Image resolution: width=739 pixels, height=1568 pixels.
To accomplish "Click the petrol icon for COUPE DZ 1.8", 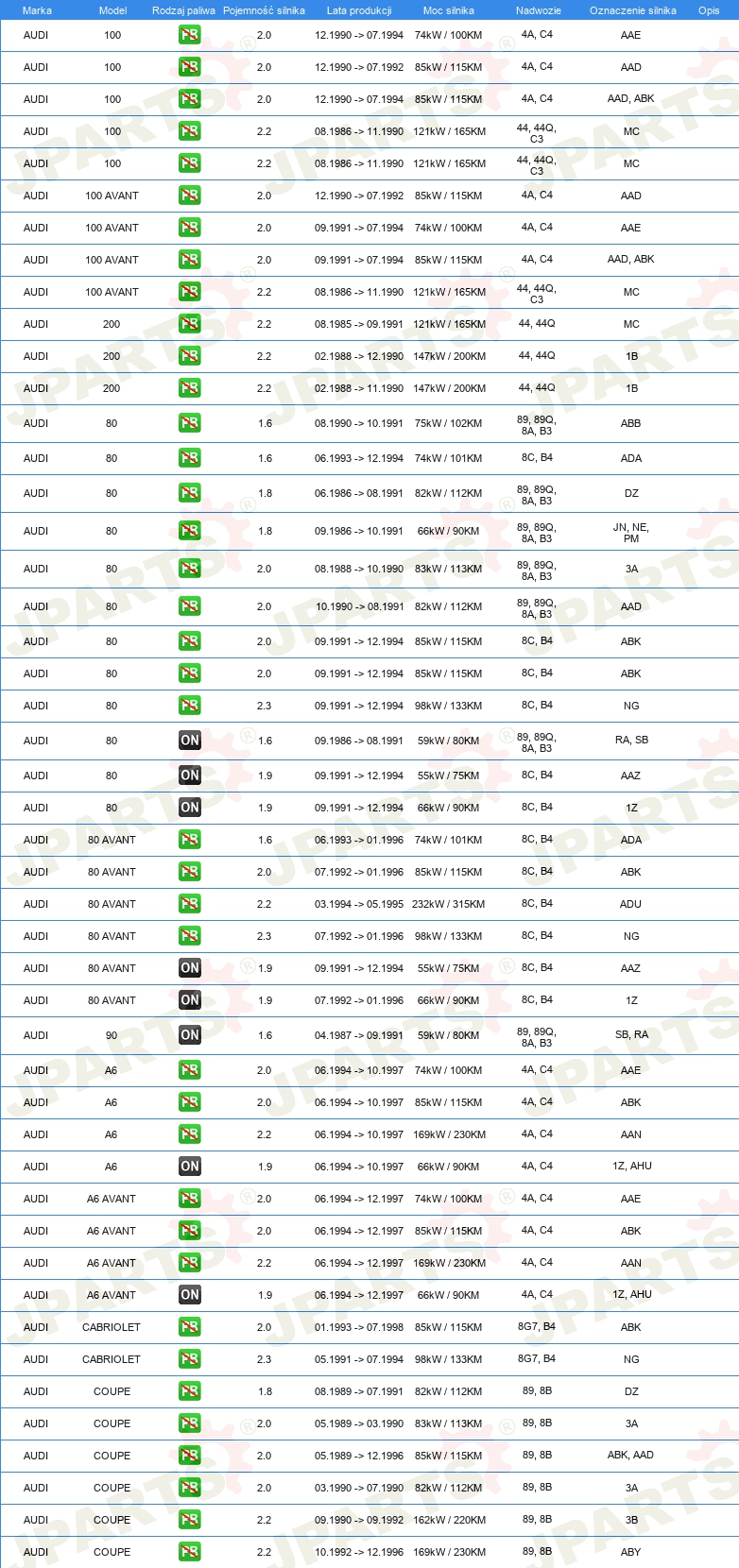I will point(190,1391).
